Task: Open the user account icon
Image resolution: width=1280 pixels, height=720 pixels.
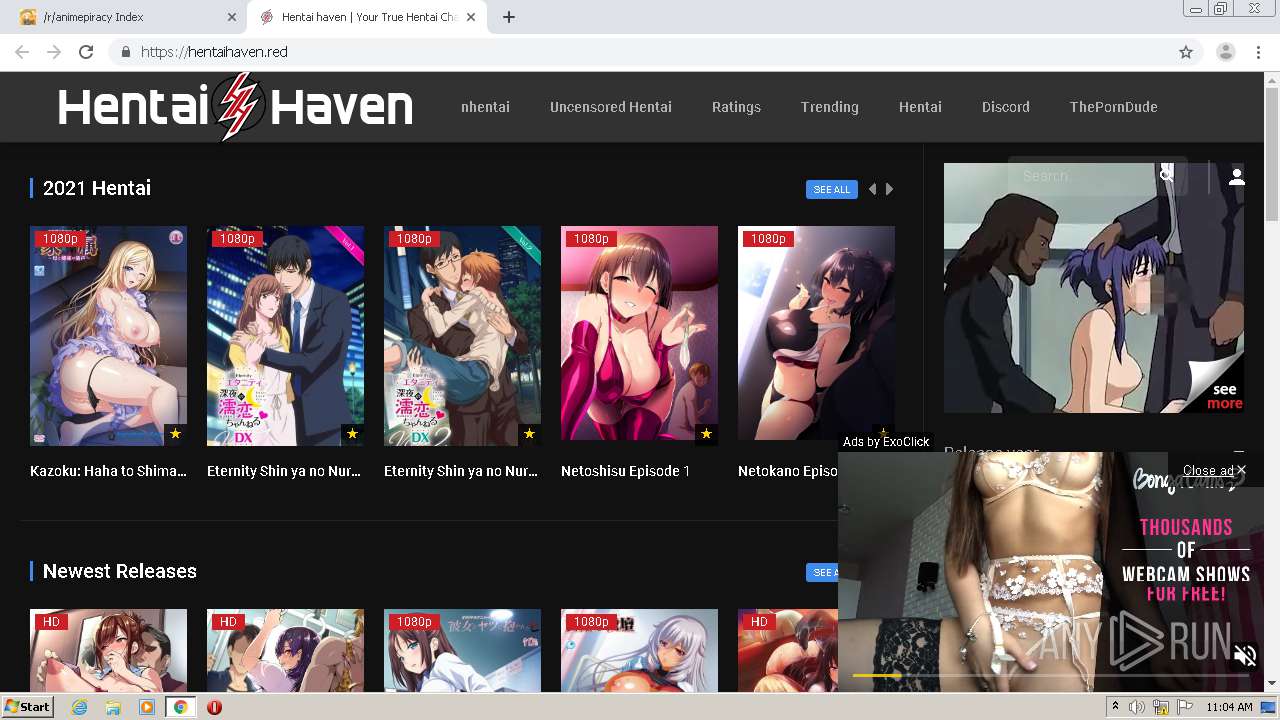Action: [x=1237, y=177]
